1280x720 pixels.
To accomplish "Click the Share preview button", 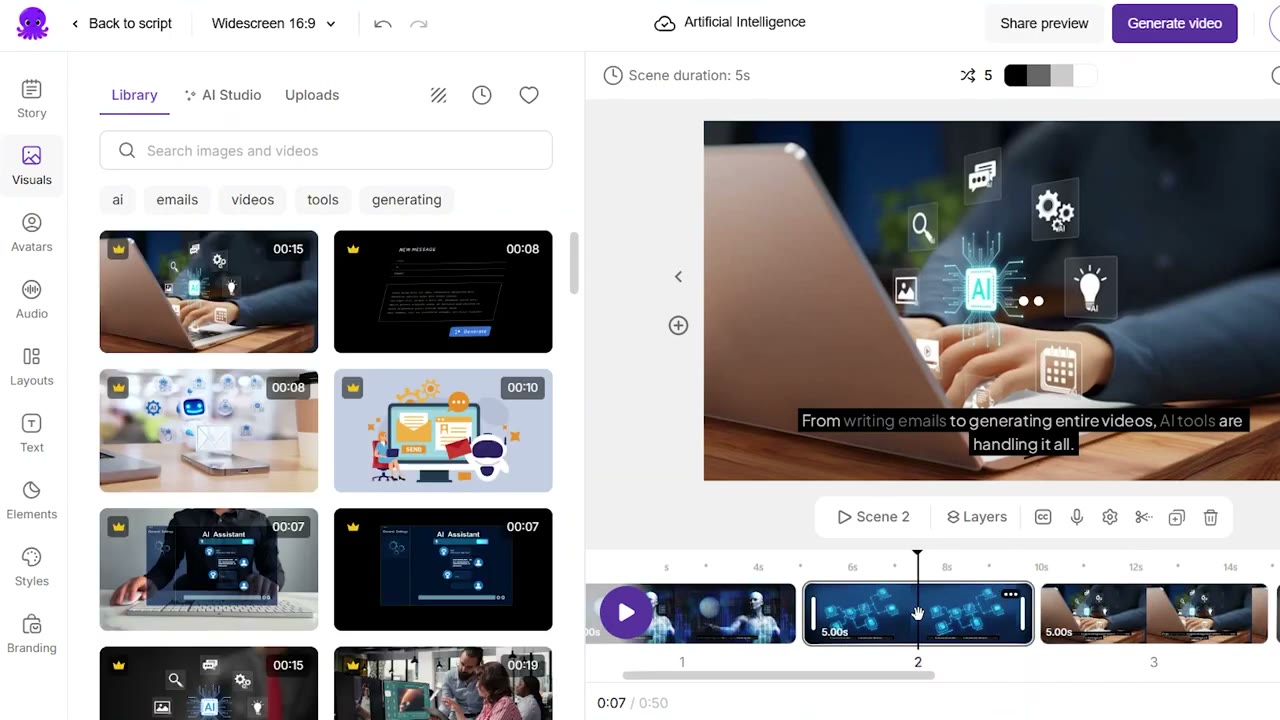I will (x=1044, y=23).
